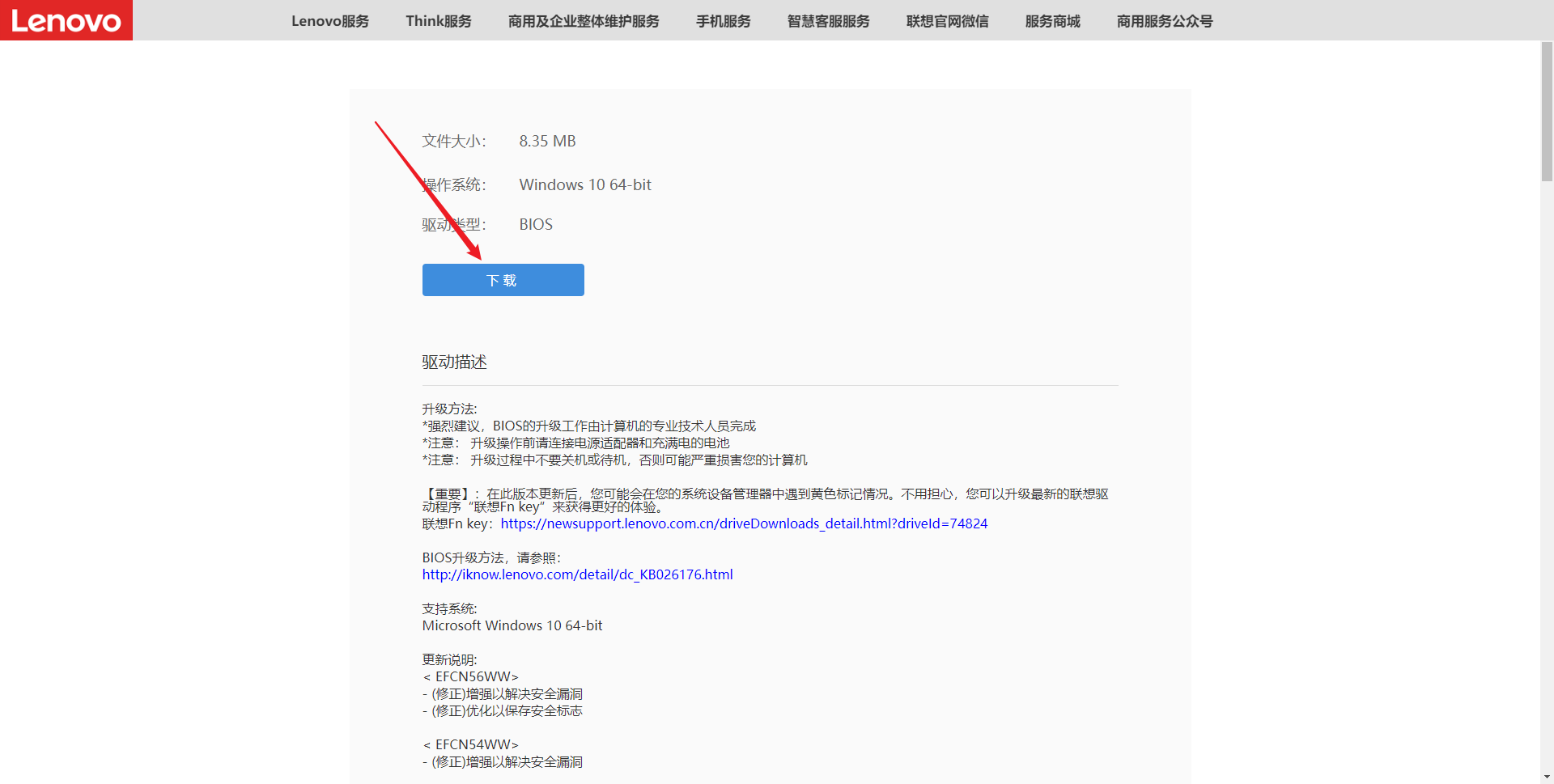Select the file size value 8.35 MB
Viewport: 1554px width, 784px height.
(x=547, y=141)
